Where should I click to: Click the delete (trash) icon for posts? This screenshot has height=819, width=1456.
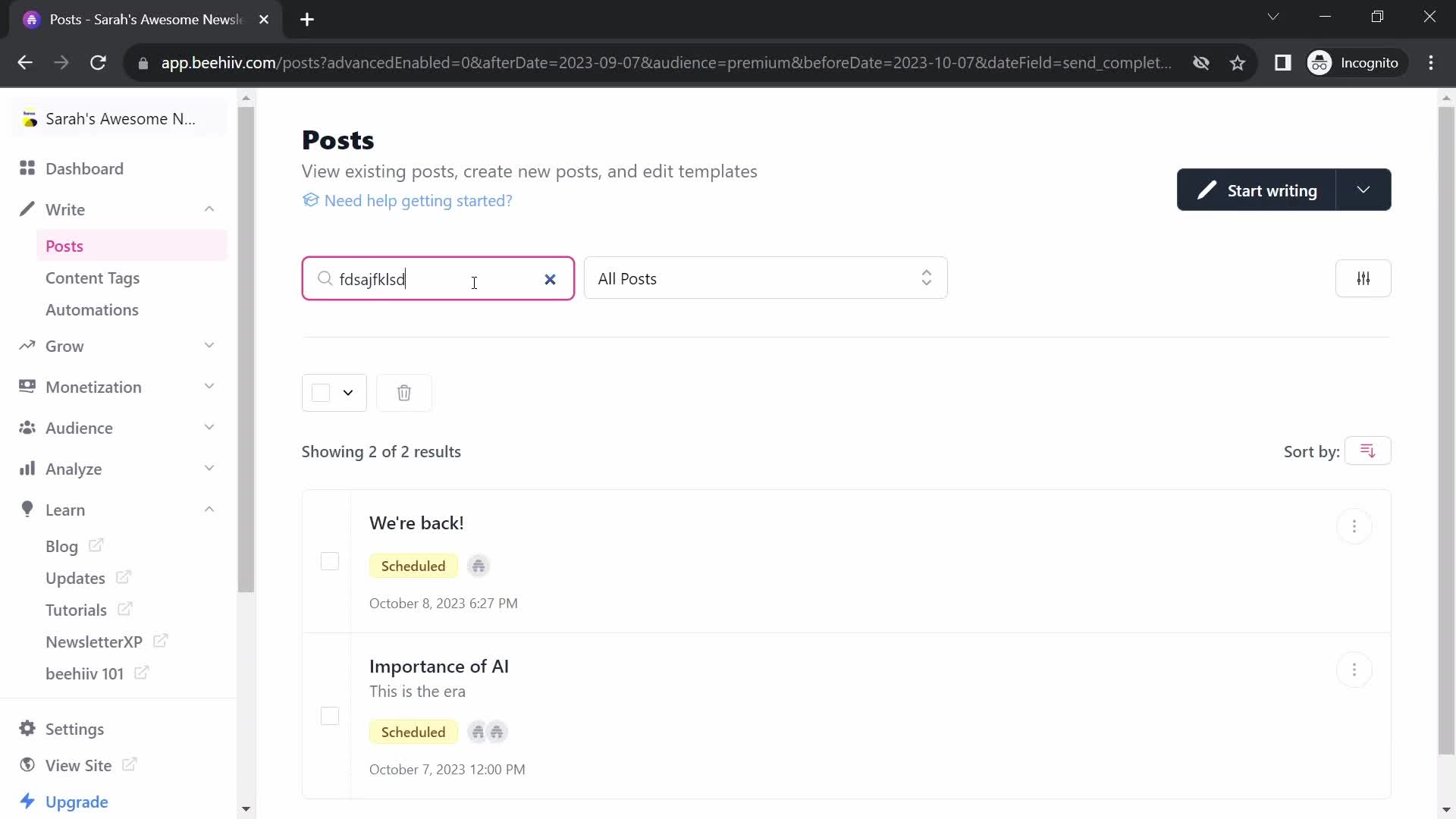[x=405, y=393]
